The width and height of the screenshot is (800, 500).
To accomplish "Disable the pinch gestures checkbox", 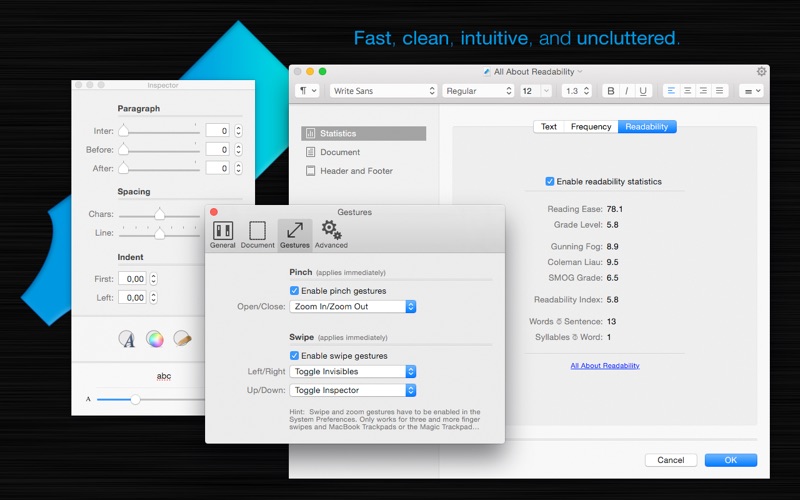I will (294, 291).
